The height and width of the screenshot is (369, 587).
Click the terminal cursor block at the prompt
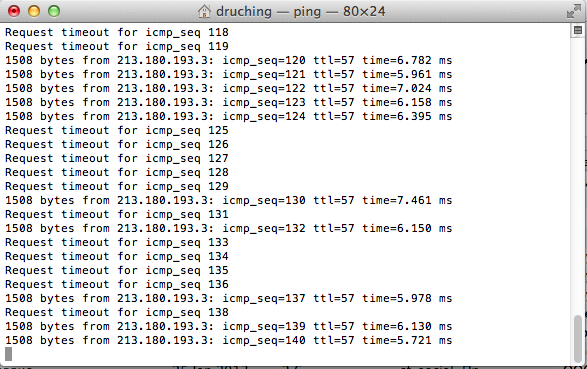tap(8, 354)
